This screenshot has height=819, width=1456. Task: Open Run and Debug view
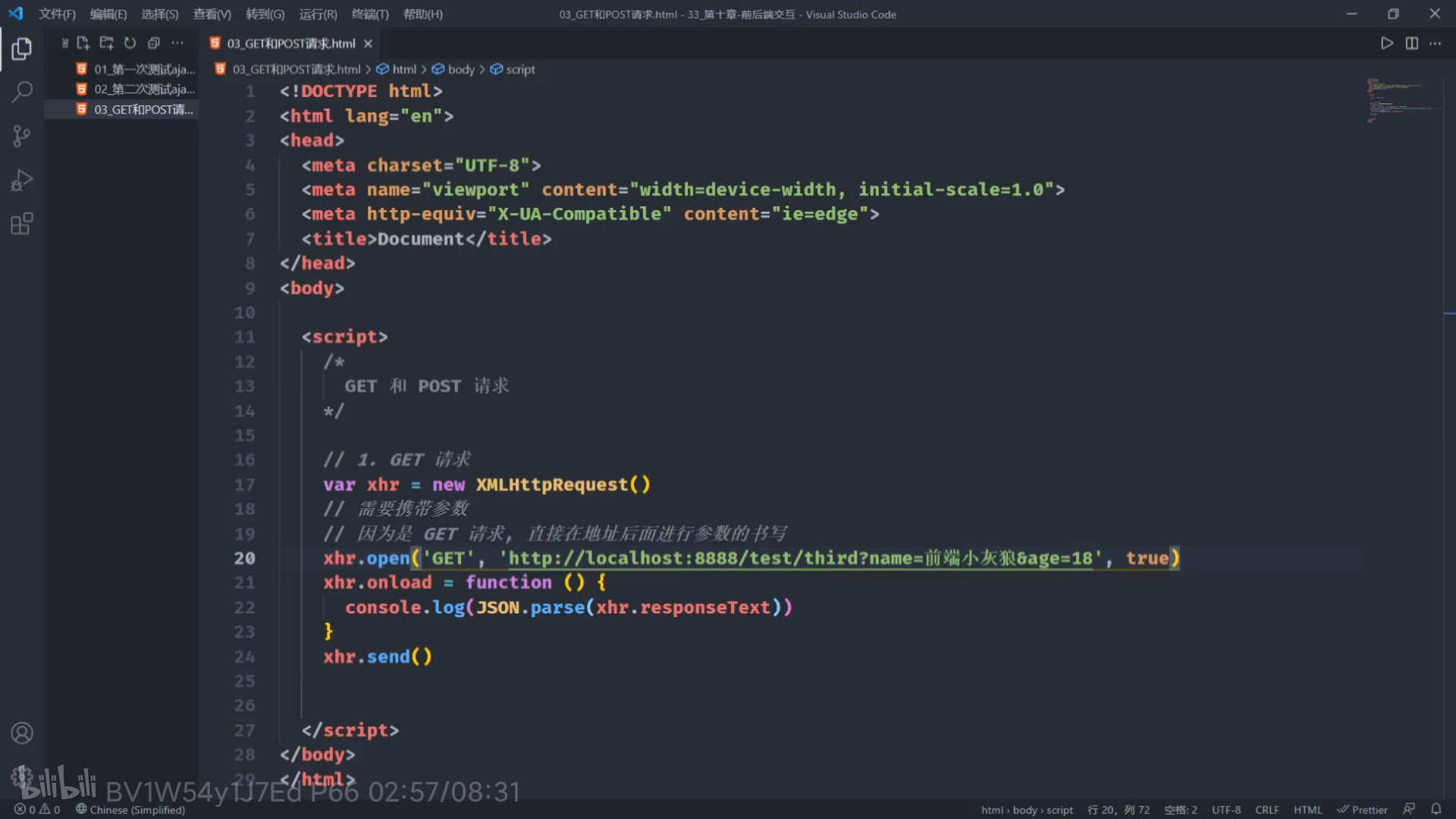(22, 180)
